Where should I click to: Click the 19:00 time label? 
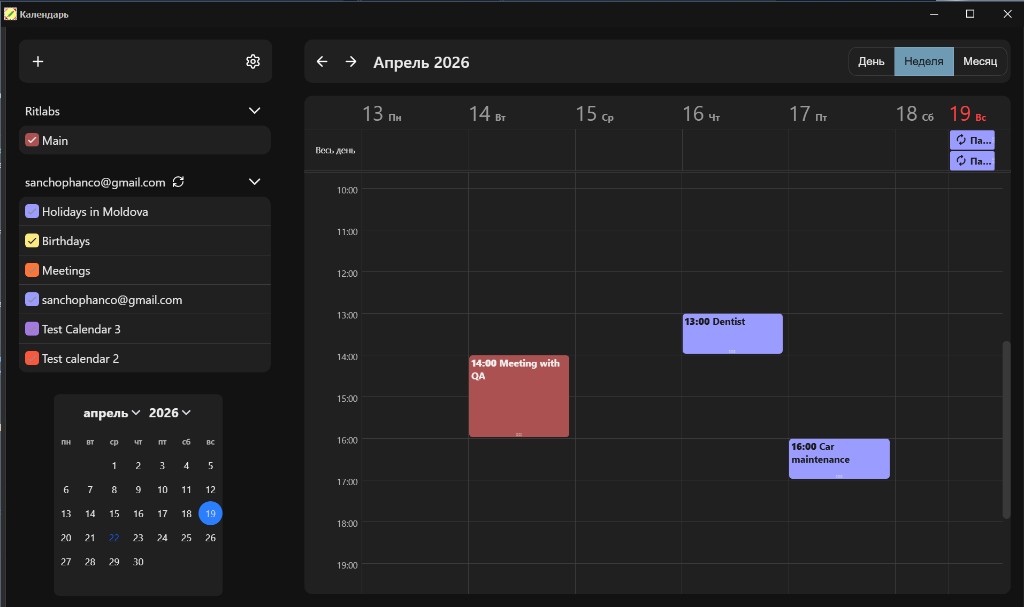click(347, 565)
